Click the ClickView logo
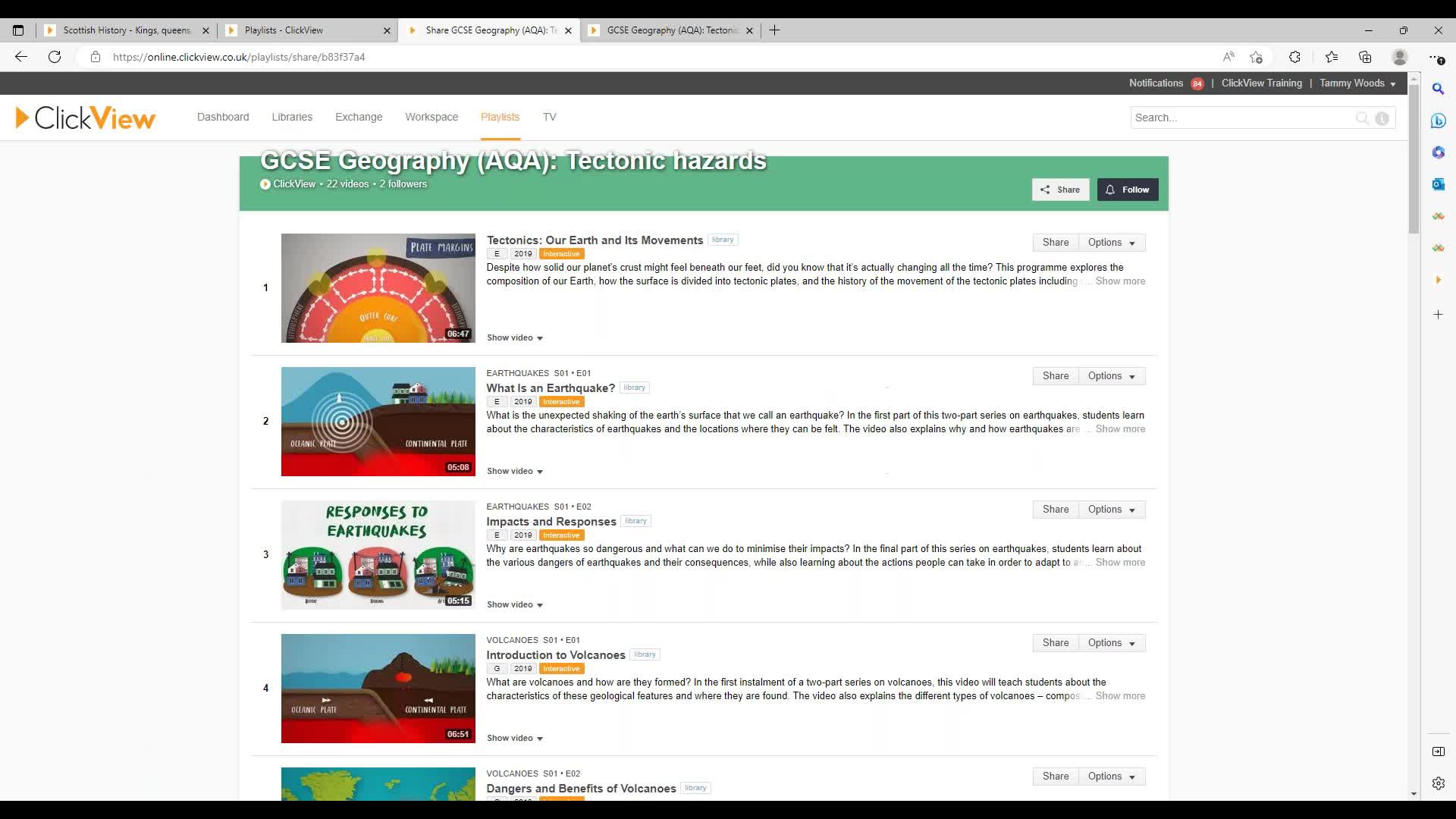 click(86, 118)
